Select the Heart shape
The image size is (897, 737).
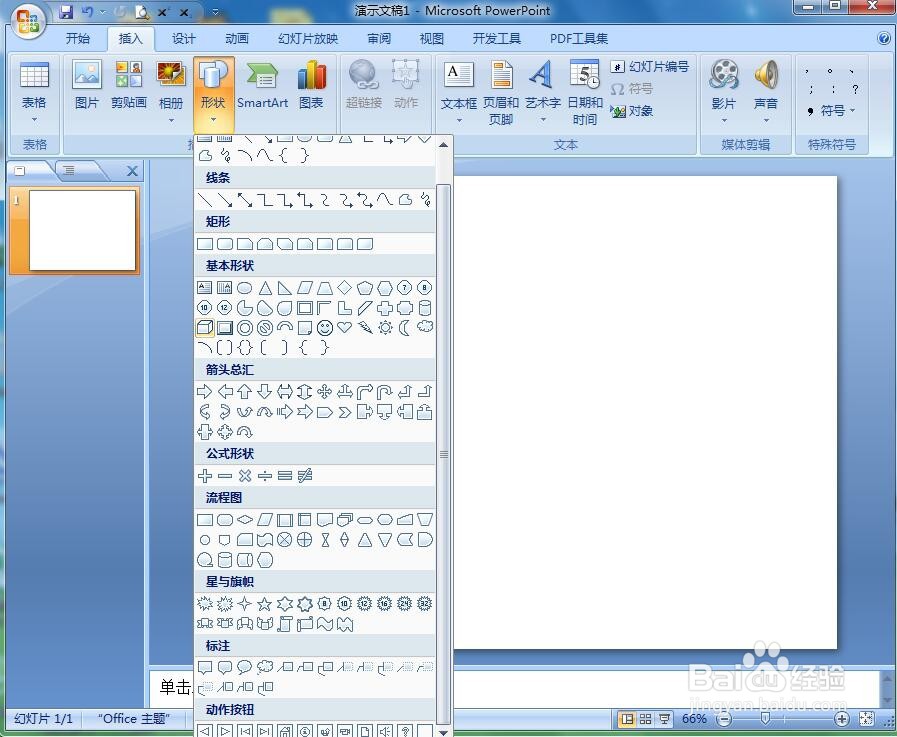(344, 328)
